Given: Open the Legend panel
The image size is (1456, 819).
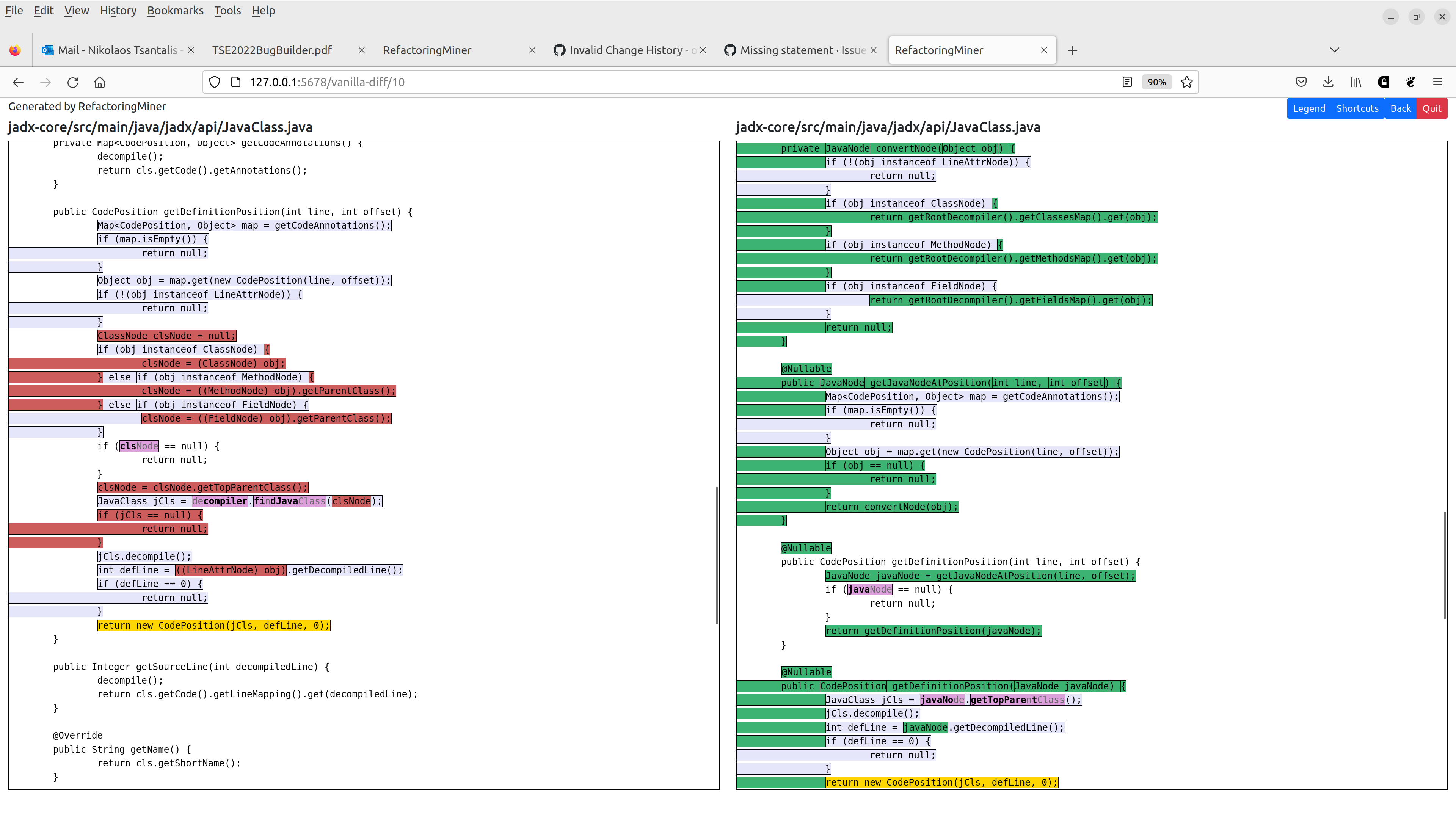Looking at the screenshot, I should (x=1309, y=108).
